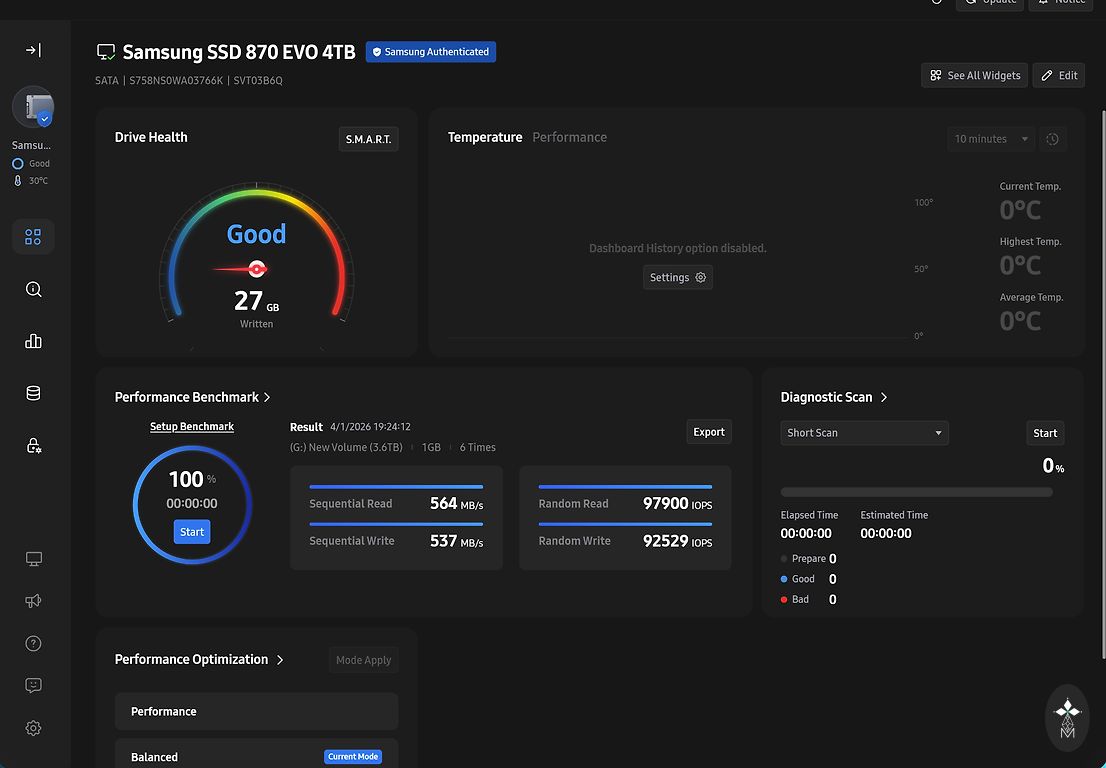This screenshot has width=1106, height=768.
Task: Open the 10 minutes time range dropdown
Action: point(991,139)
